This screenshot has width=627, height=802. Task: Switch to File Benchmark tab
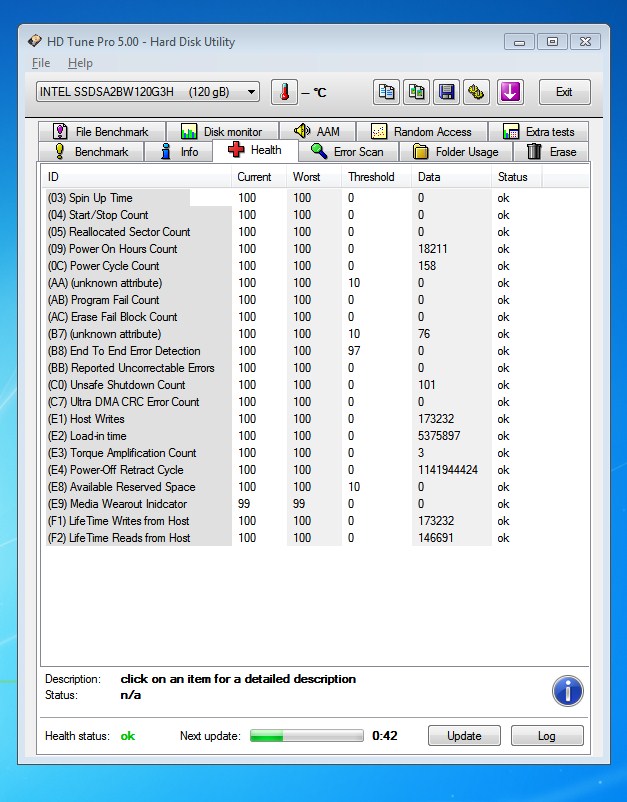(102, 131)
